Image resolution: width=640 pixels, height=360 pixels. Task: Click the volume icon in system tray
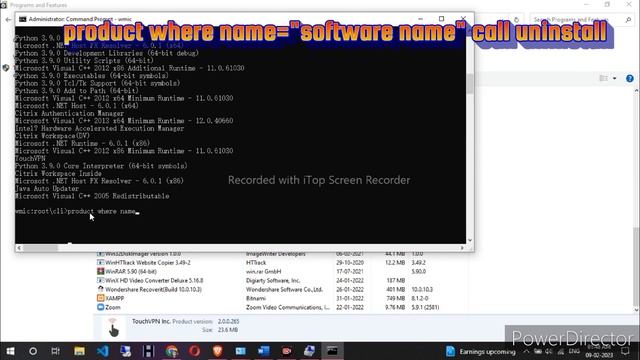point(549,351)
